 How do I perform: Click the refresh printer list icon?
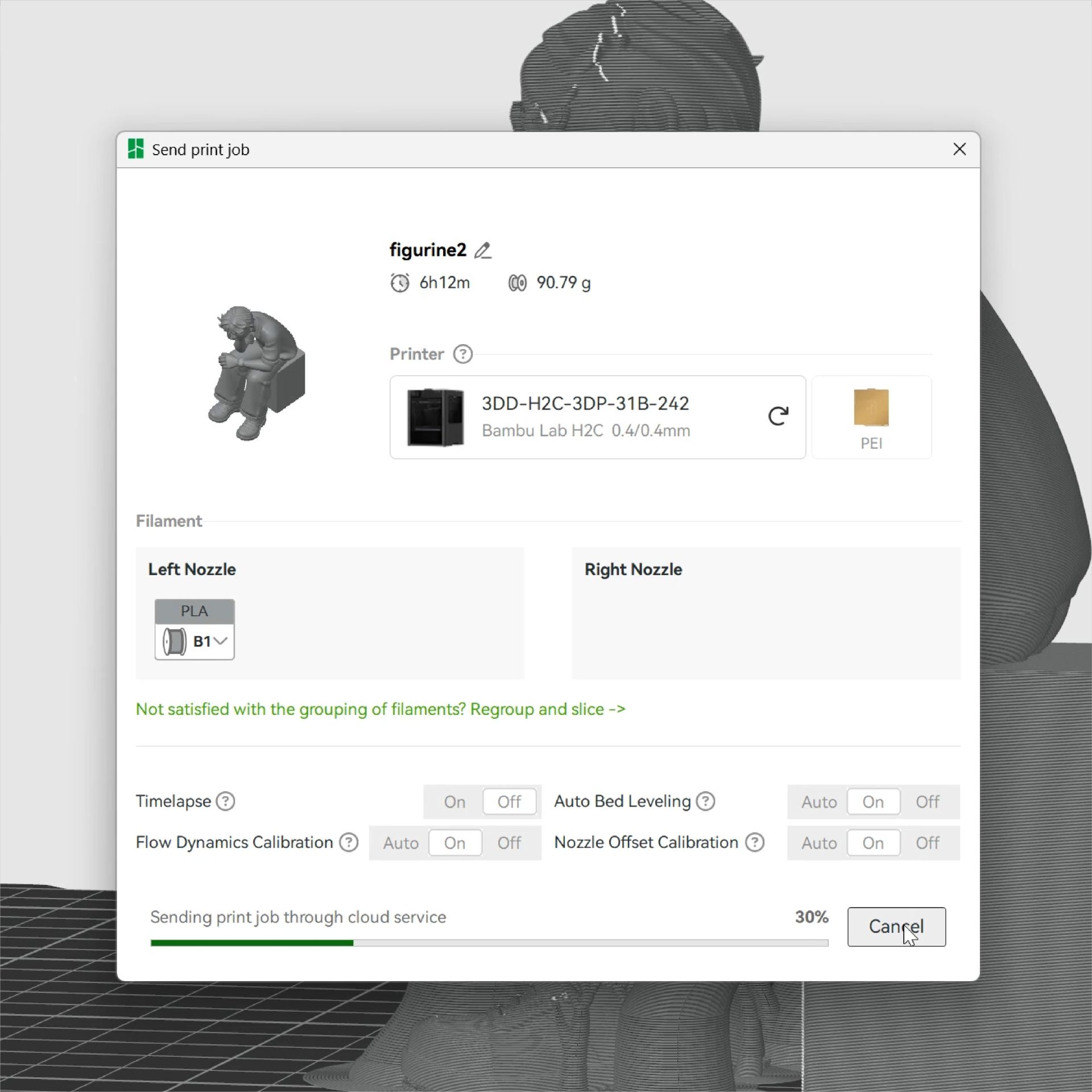[x=777, y=416]
